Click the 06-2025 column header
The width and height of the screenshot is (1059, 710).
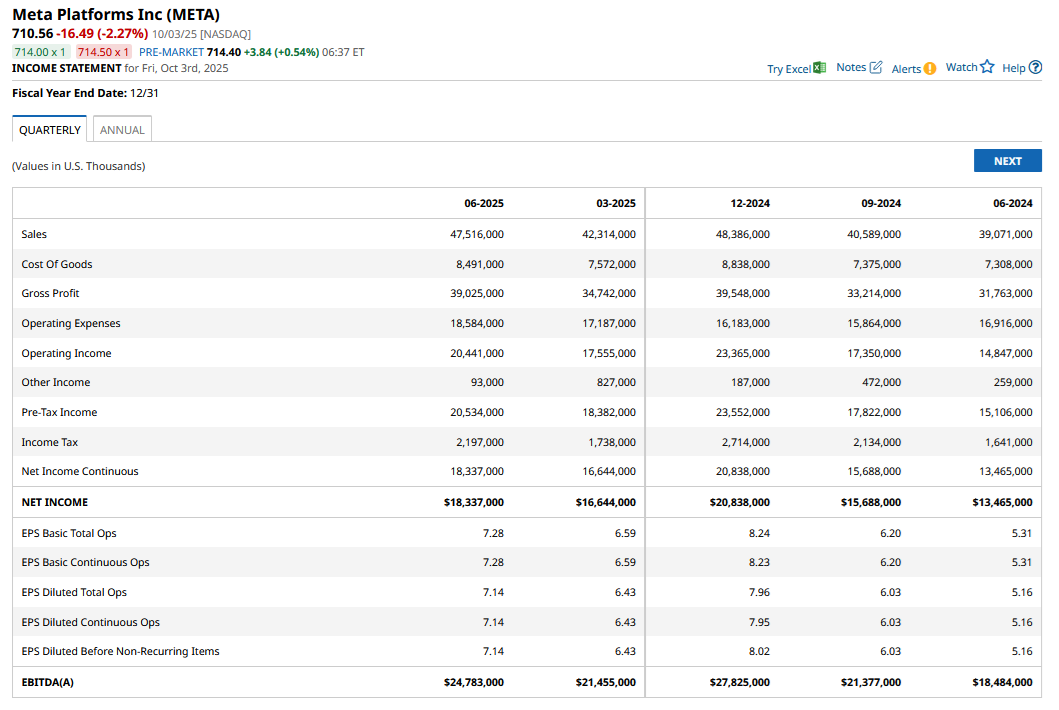[x=484, y=203]
